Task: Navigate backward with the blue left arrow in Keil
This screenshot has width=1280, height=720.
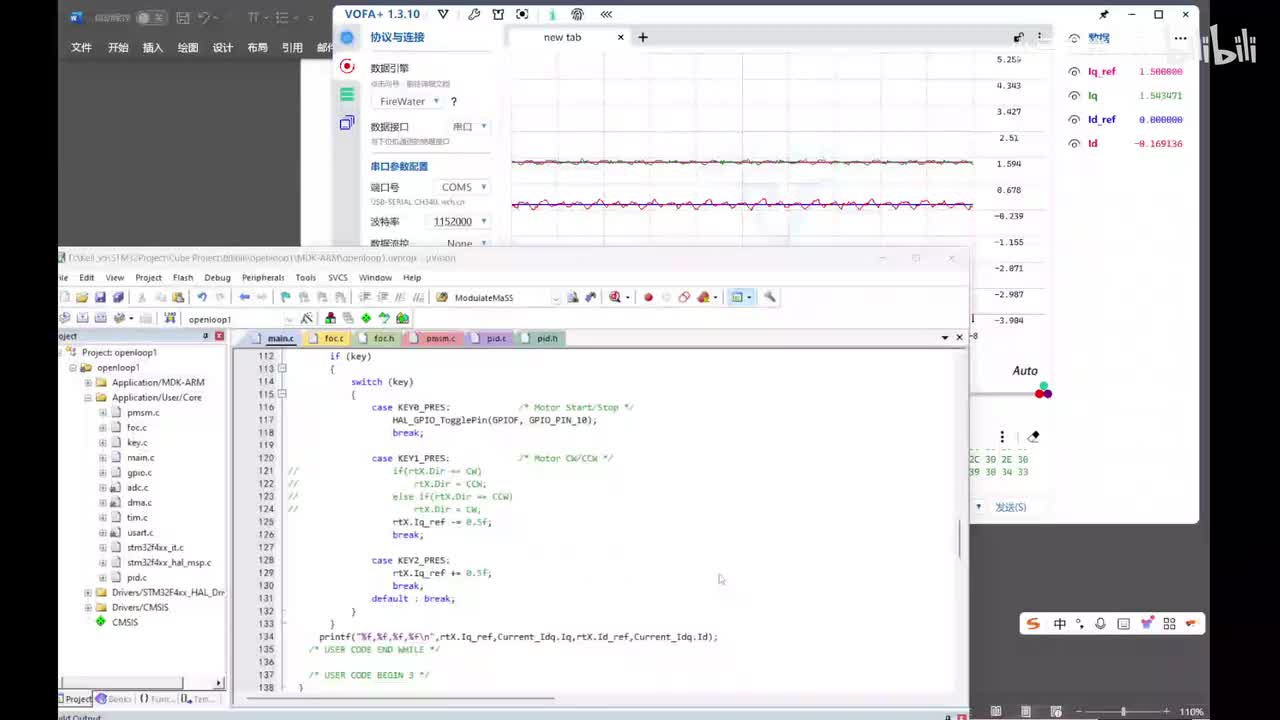Action: tap(244, 297)
